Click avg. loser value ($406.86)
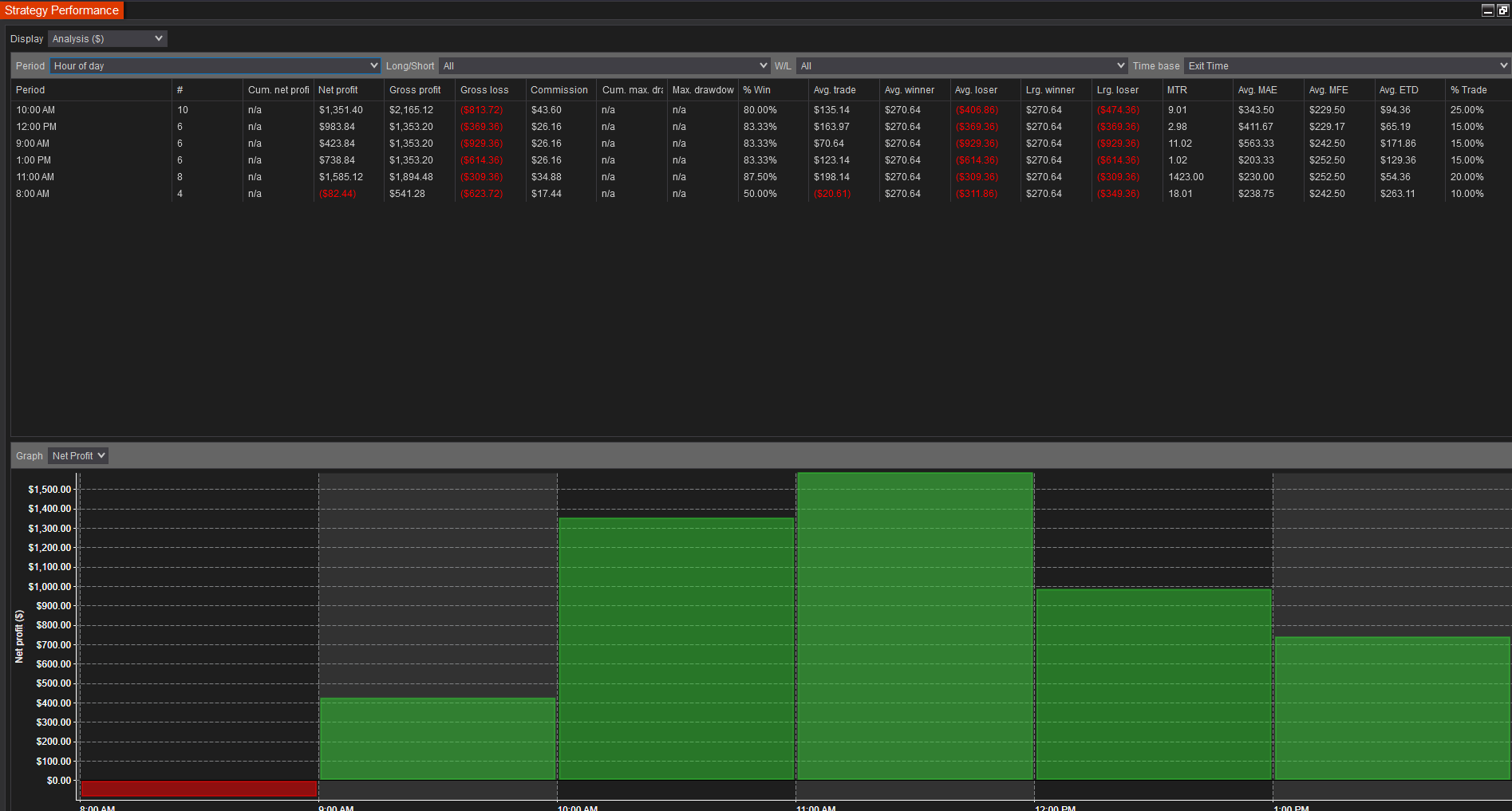 (x=977, y=110)
